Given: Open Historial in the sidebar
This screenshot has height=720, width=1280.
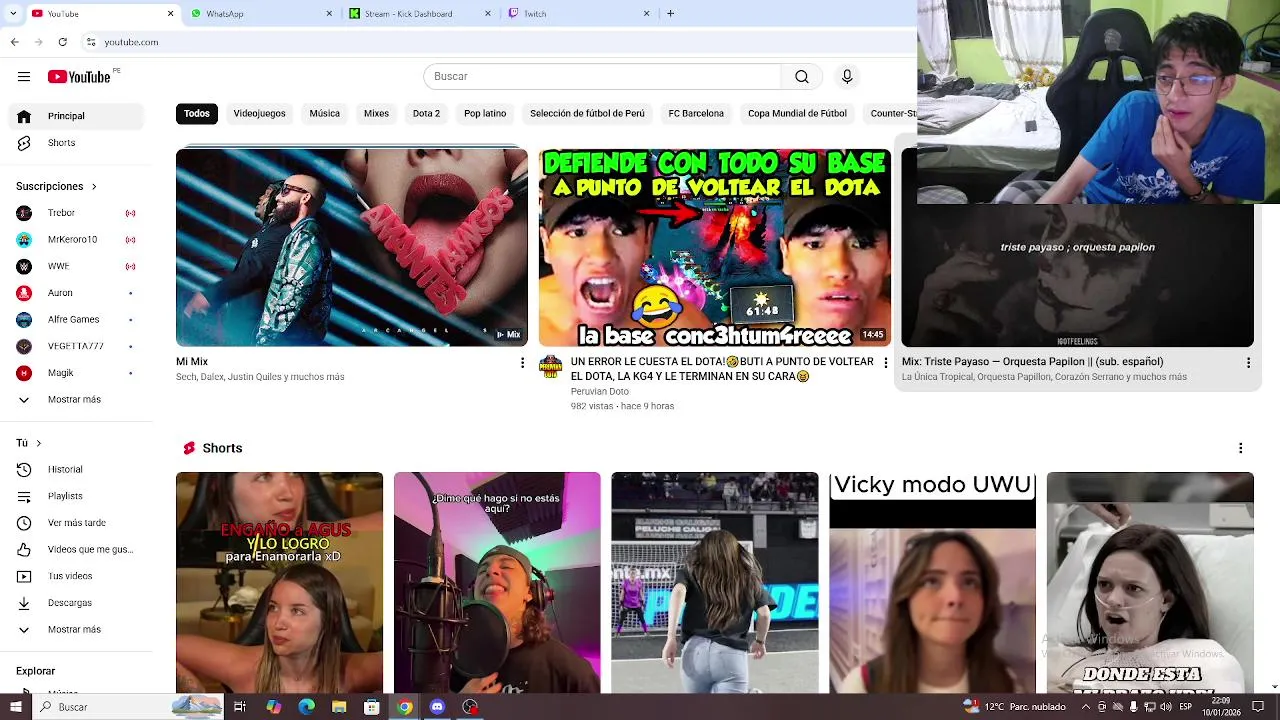Looking at the screenshot, I should point(78,469).
